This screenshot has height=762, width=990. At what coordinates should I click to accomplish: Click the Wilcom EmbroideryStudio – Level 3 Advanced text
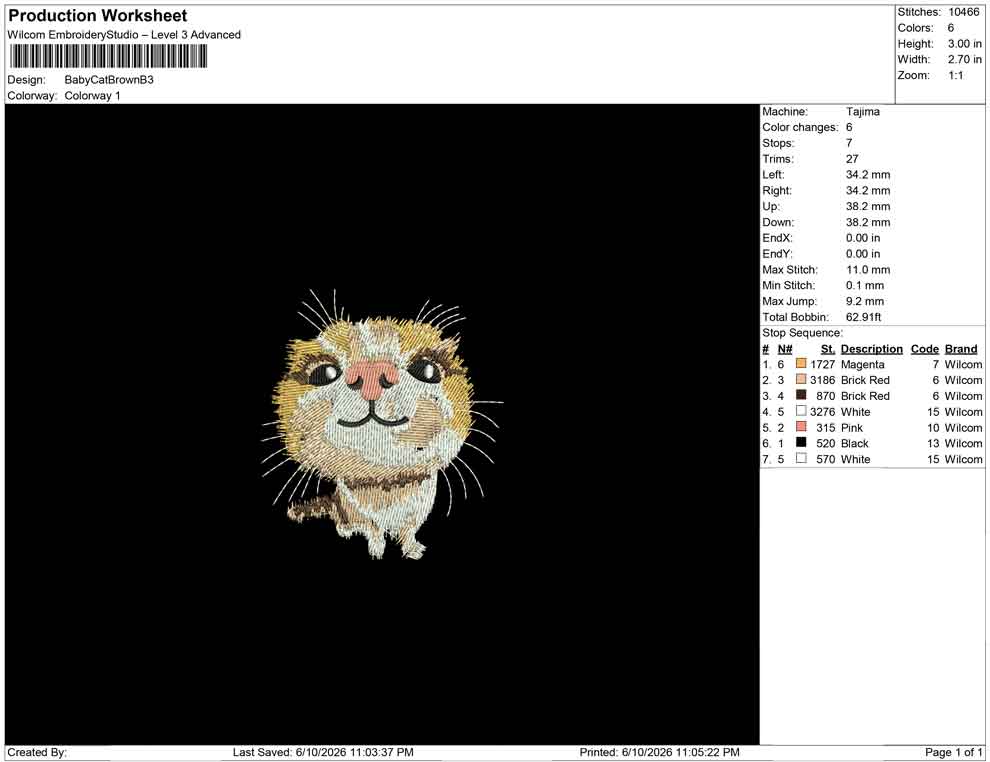coord(124,35)
